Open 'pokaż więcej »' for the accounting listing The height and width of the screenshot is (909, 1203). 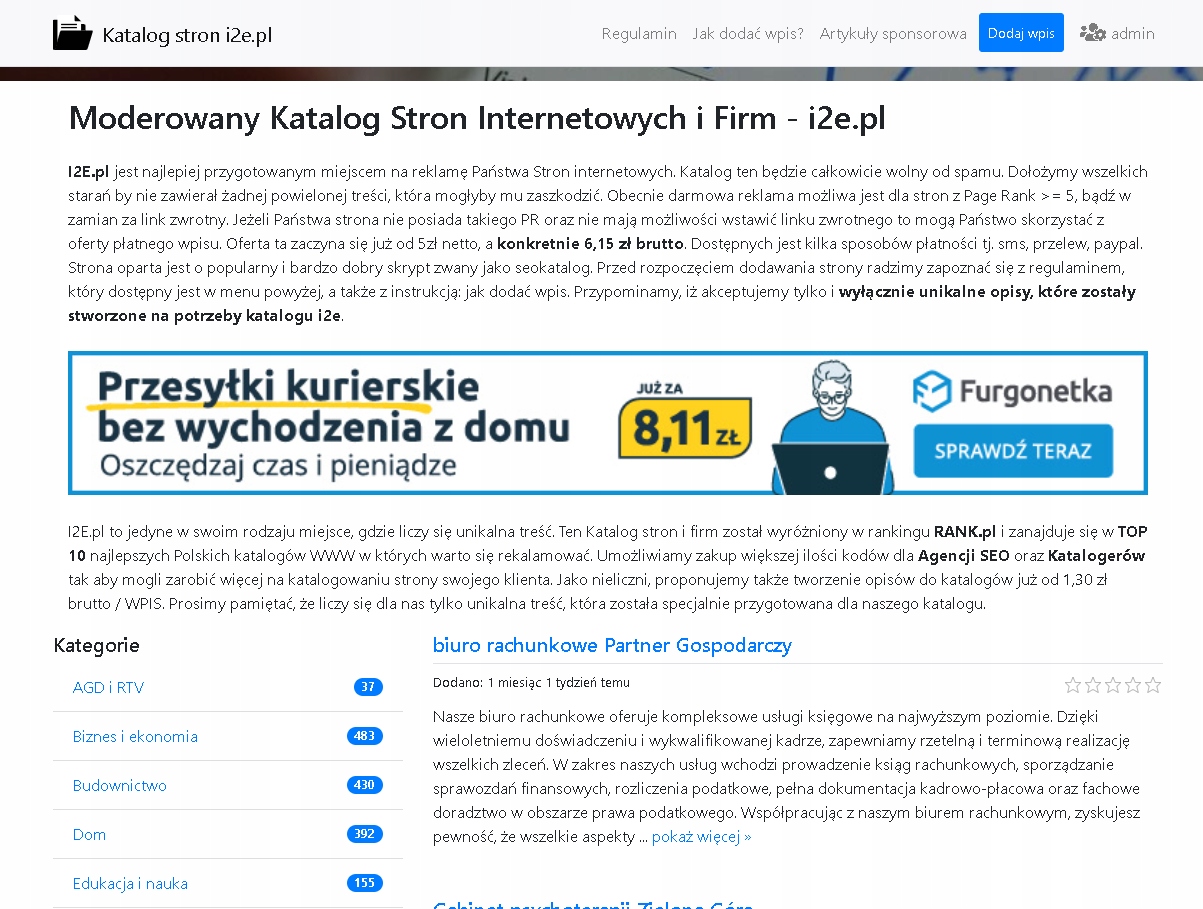[x=700, y=837]
